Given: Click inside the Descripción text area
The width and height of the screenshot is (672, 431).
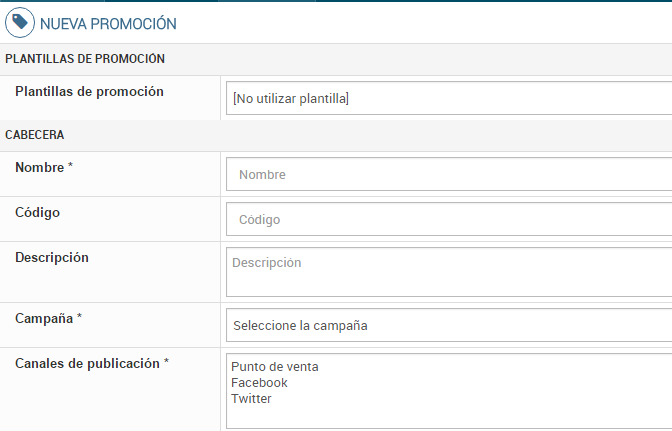Looking at the screenshot, I should point(448,272).
